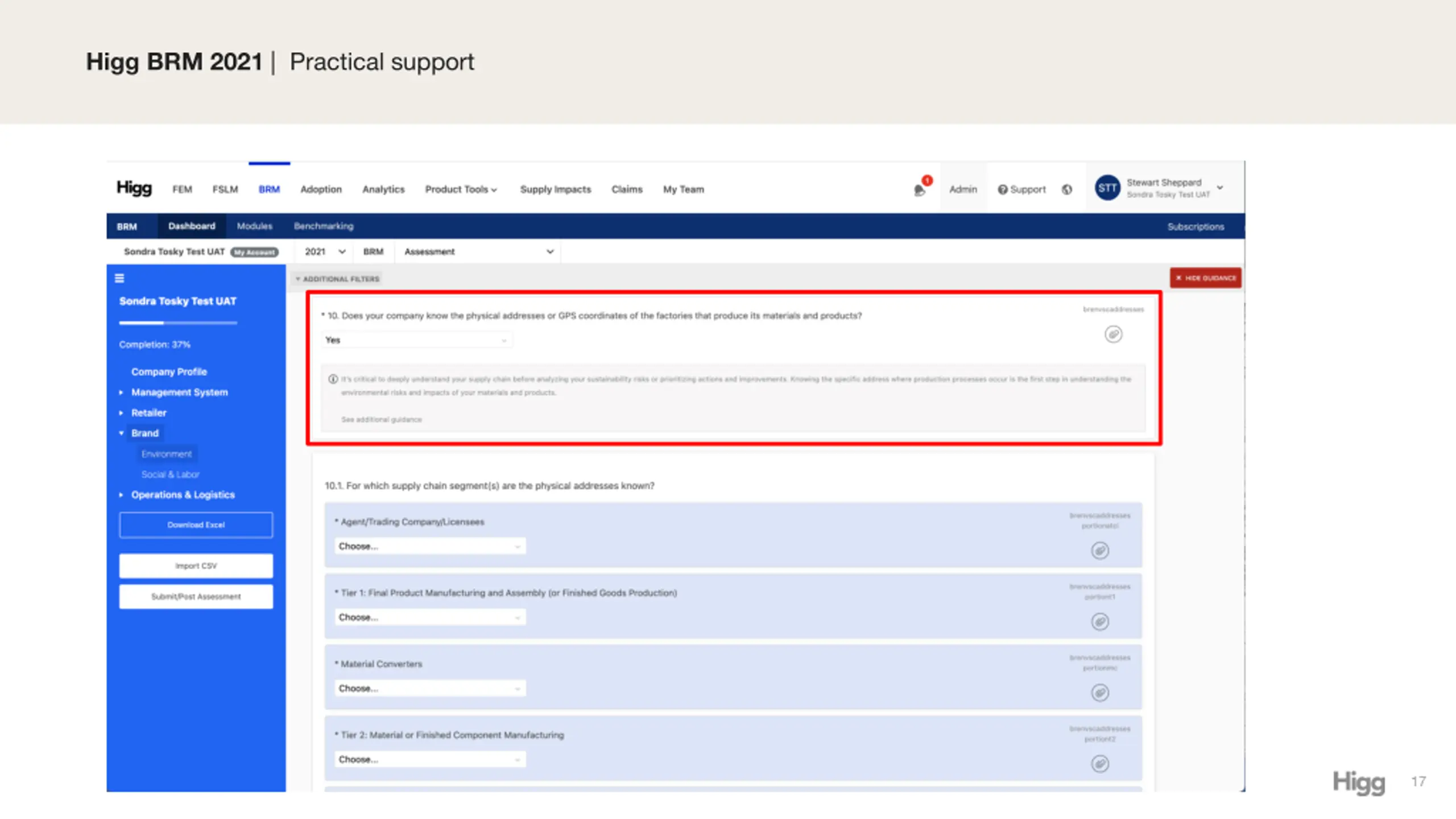The image size is (1456, 819).
Task: Open the Yes answer dropdown for question 10
Action: click(416, 340)
